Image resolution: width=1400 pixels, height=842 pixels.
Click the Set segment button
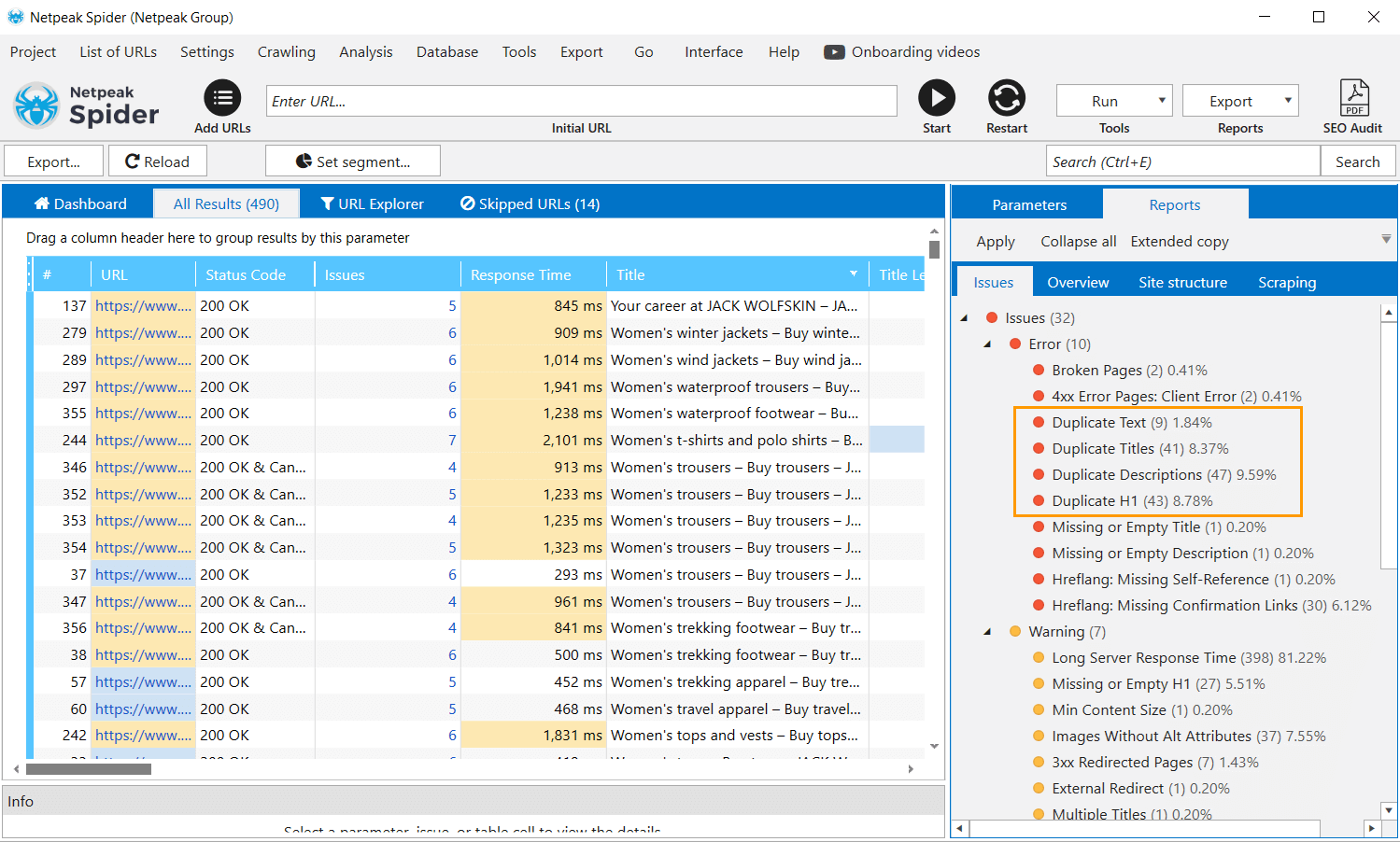[x=353, y=161]
